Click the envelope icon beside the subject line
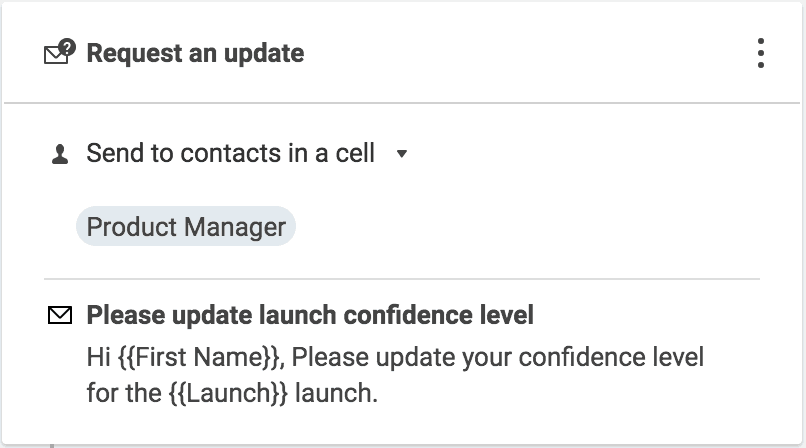Screen dimensions: 806x448 coord(60,316)
